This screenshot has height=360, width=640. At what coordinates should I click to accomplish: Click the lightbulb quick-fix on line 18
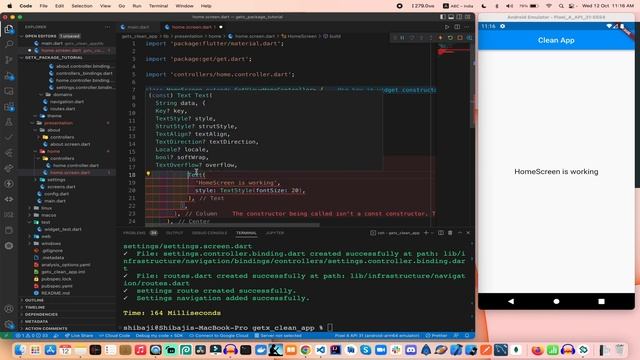pos(148,174)
